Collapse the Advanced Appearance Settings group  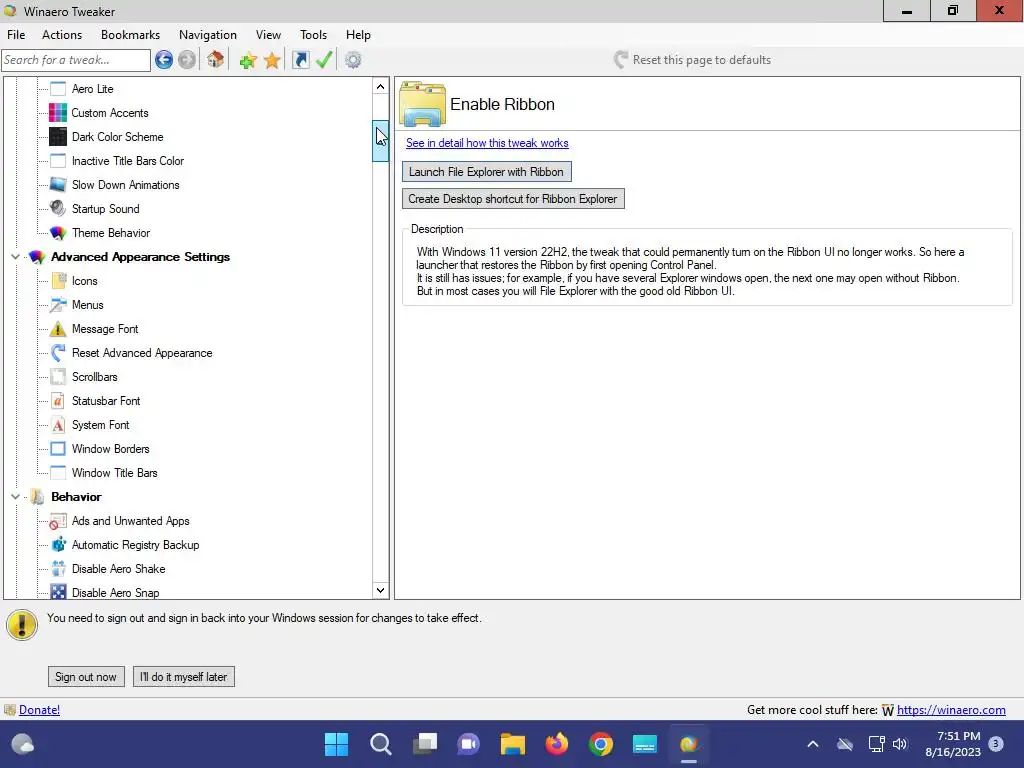15,257
